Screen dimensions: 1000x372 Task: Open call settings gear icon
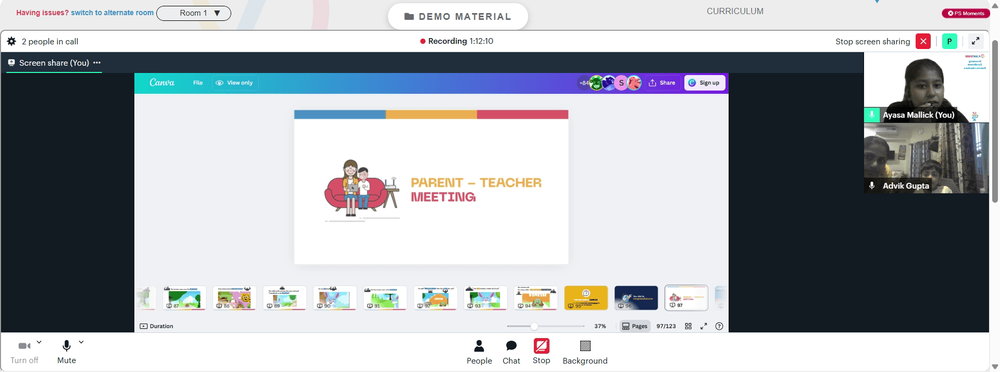click(x=11, y=41)
